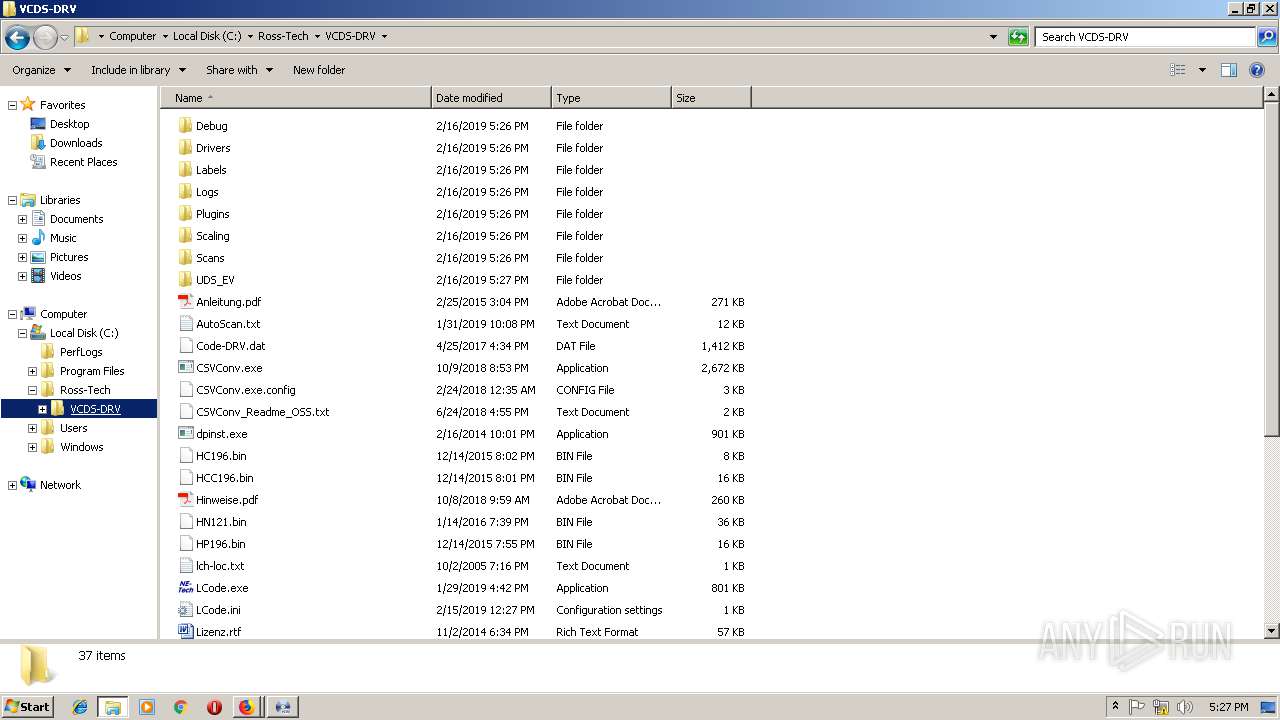Screen dimensions: 1280x720
Task: Show hidden tray icons arrow
Action: (1115, 707)
